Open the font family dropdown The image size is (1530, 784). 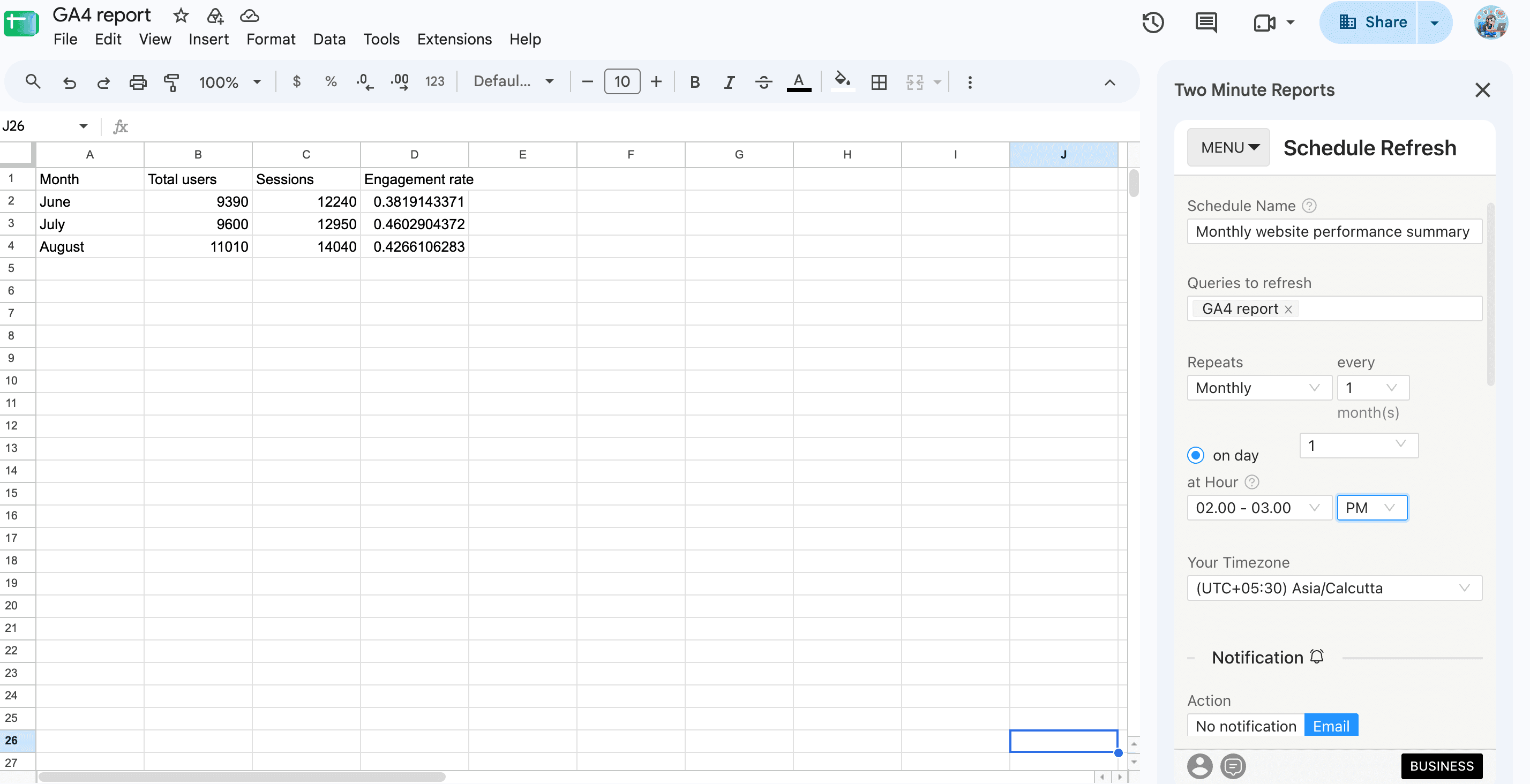click(x=514, y=81)
